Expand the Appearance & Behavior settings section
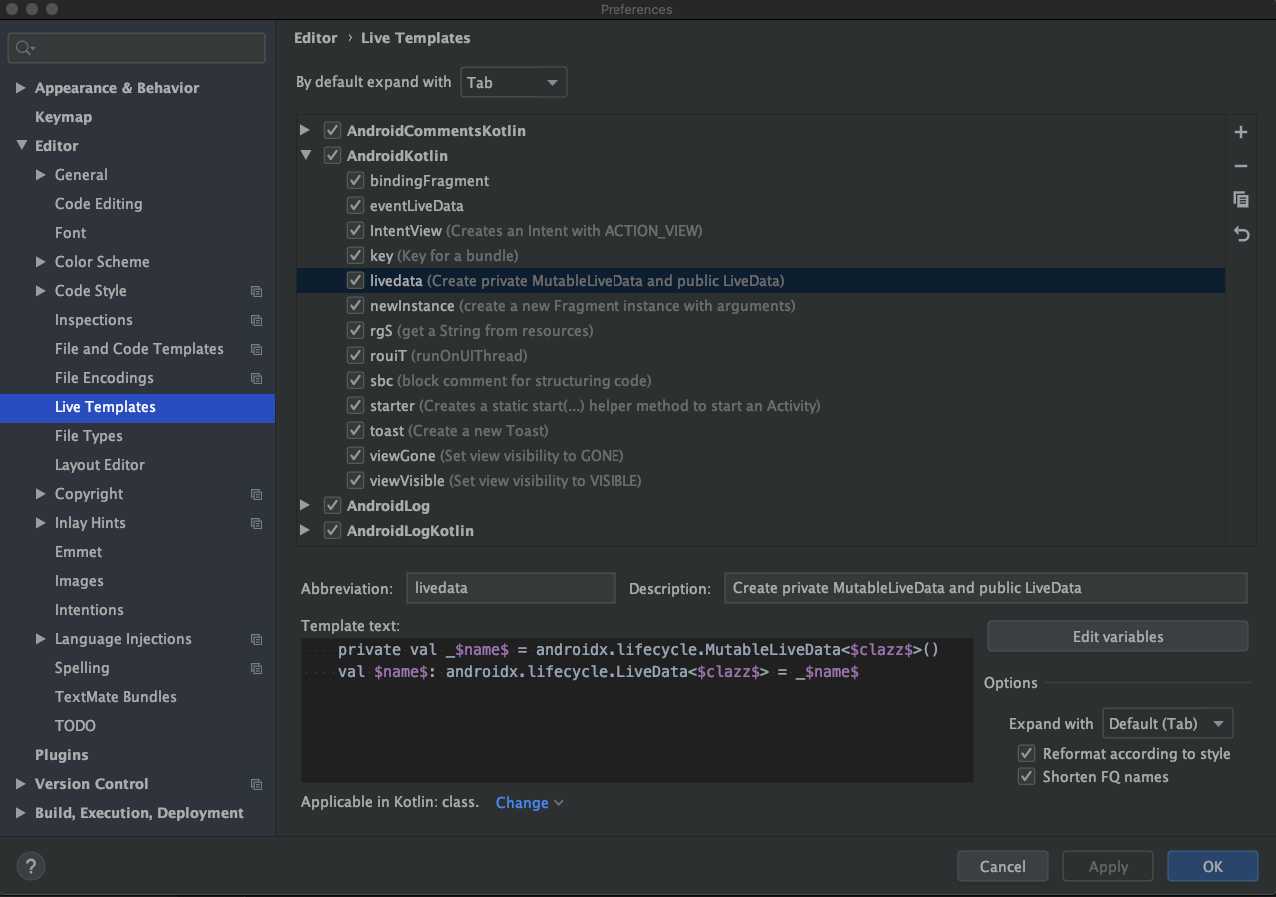Image resolution: width=1276 pixels, height=897 pixels. tap(21, 88)
